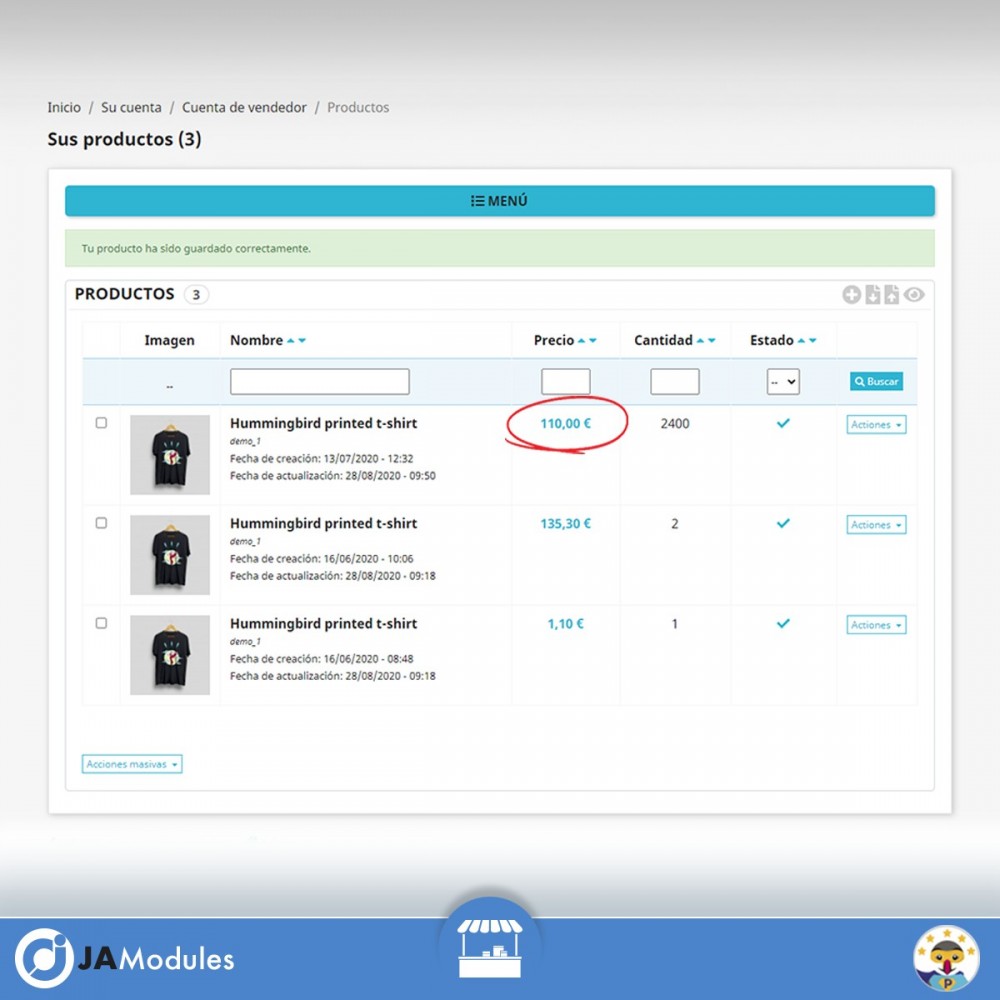This screenshot has width=1000, height=1000.
Task: Click the add new product plus icon
Action: pos(852,295)
